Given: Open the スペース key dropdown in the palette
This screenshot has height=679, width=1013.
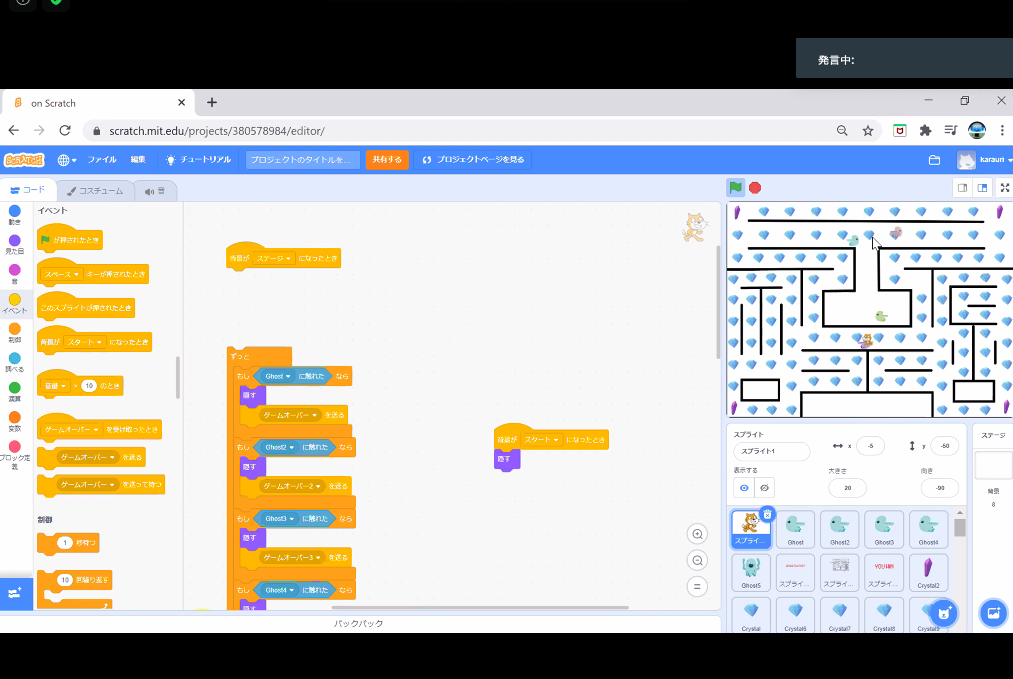Looking at the screenshot, I should coord(61,275).
